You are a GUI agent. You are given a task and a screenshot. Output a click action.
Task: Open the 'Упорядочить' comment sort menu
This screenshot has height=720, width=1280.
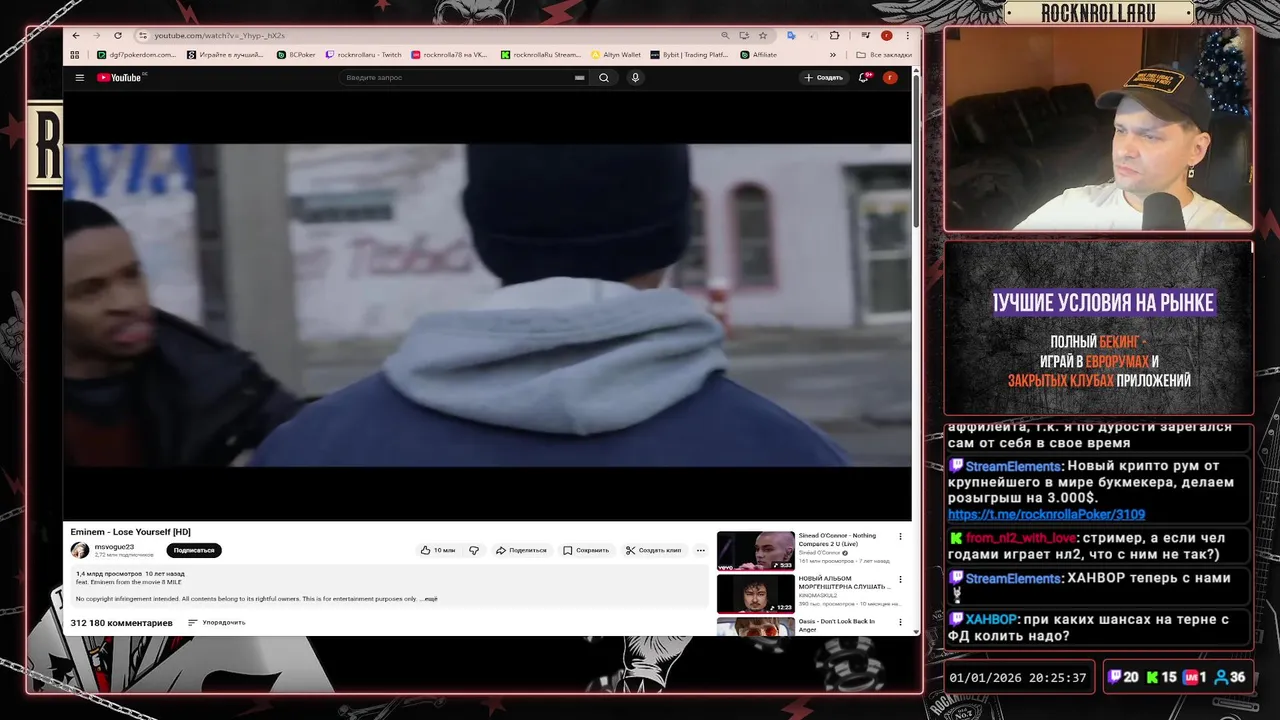coord(216,622)
